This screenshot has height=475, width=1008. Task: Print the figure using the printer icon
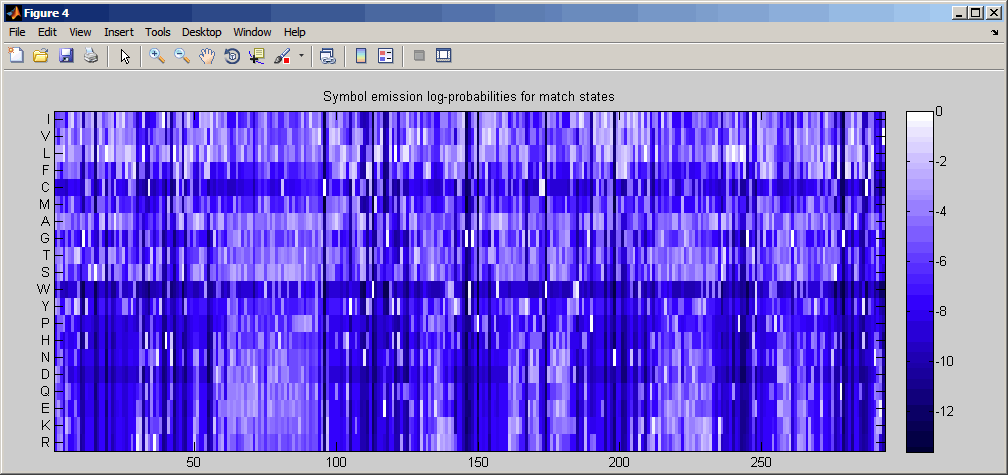[91, 56]
